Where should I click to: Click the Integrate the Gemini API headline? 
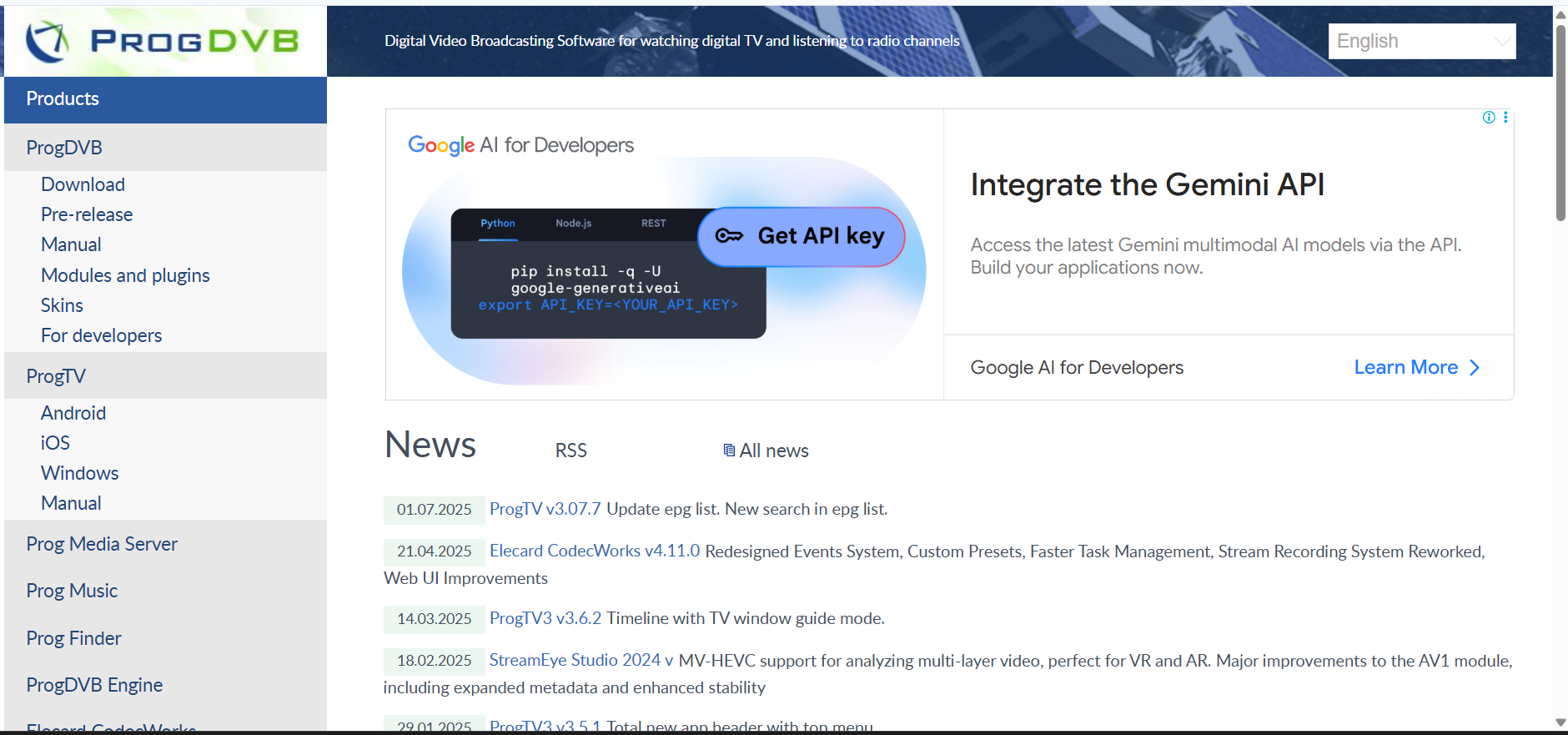pos(1148,184)
